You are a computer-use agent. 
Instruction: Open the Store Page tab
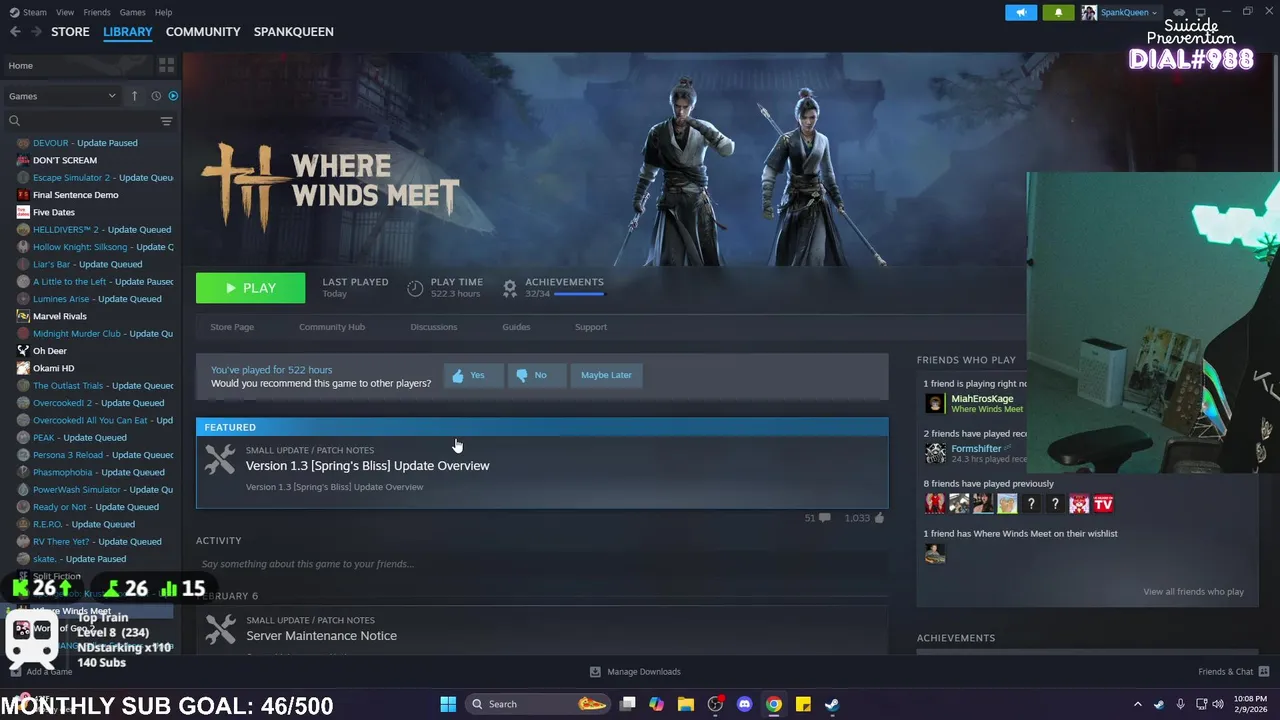pos(232,327)
